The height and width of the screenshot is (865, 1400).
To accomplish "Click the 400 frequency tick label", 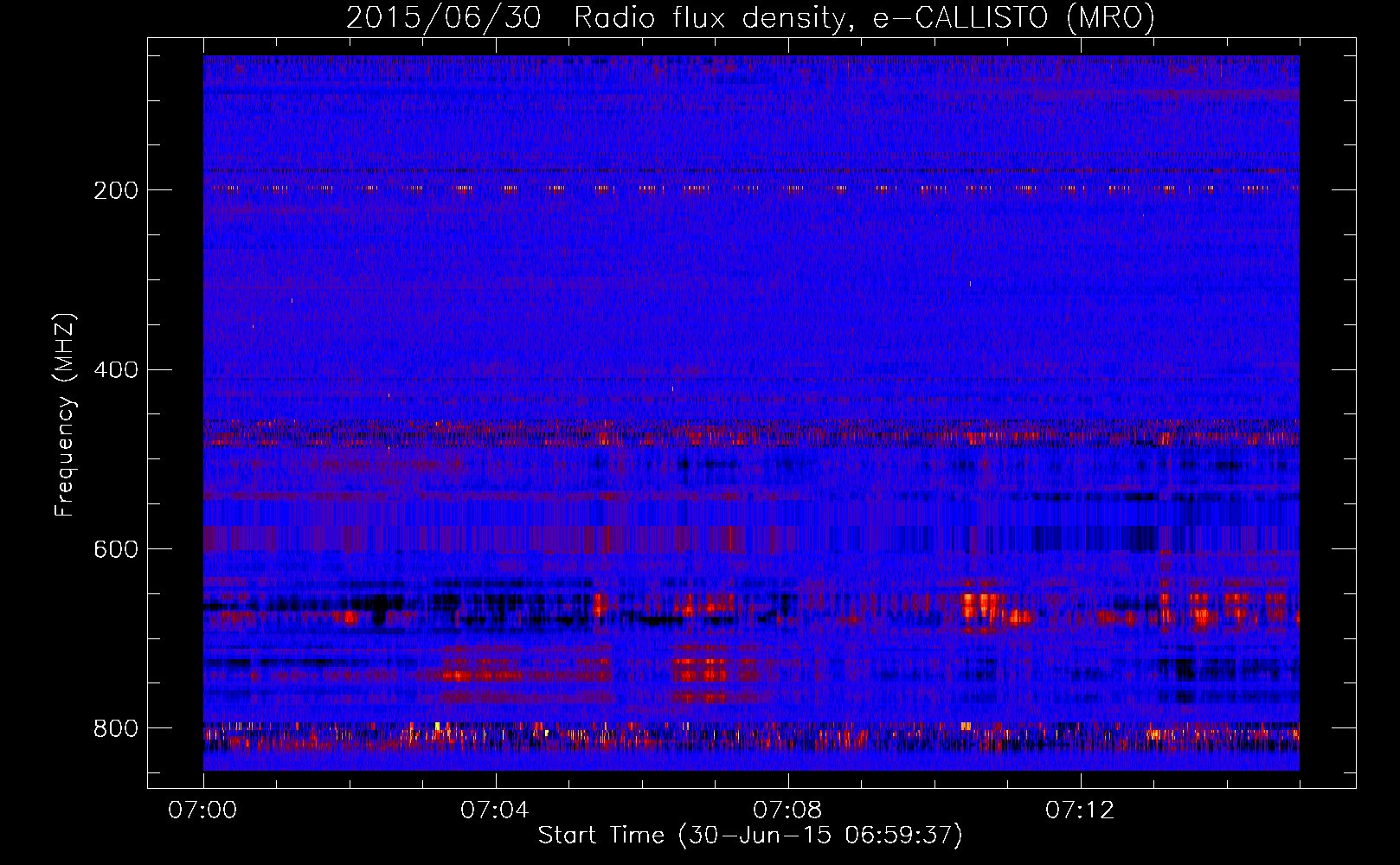I will (115, 370).
